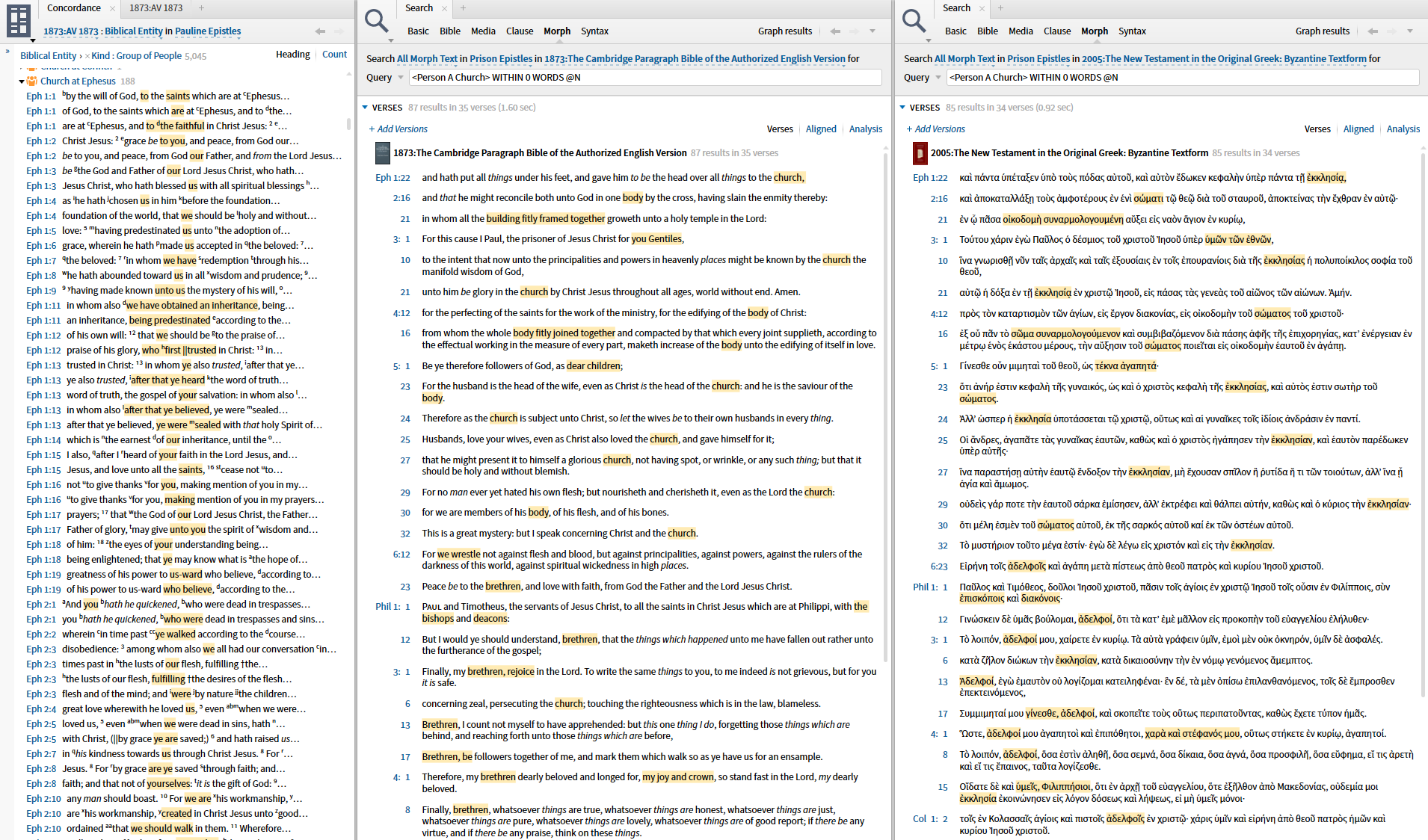Sort concordance by Heading
The image size is (1428, 840).
point(293,55)
